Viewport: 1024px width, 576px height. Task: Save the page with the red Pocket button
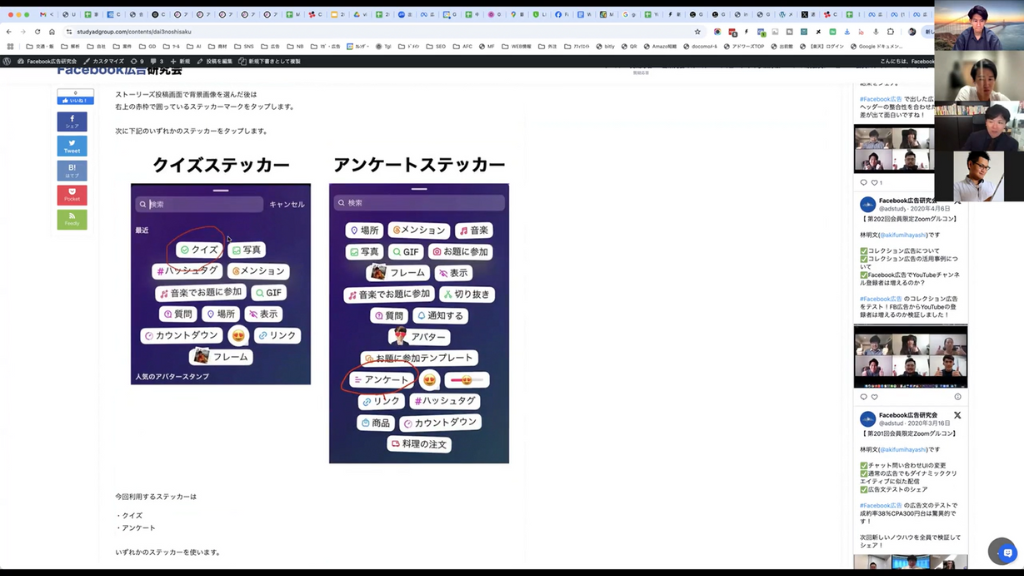point(72,195)
